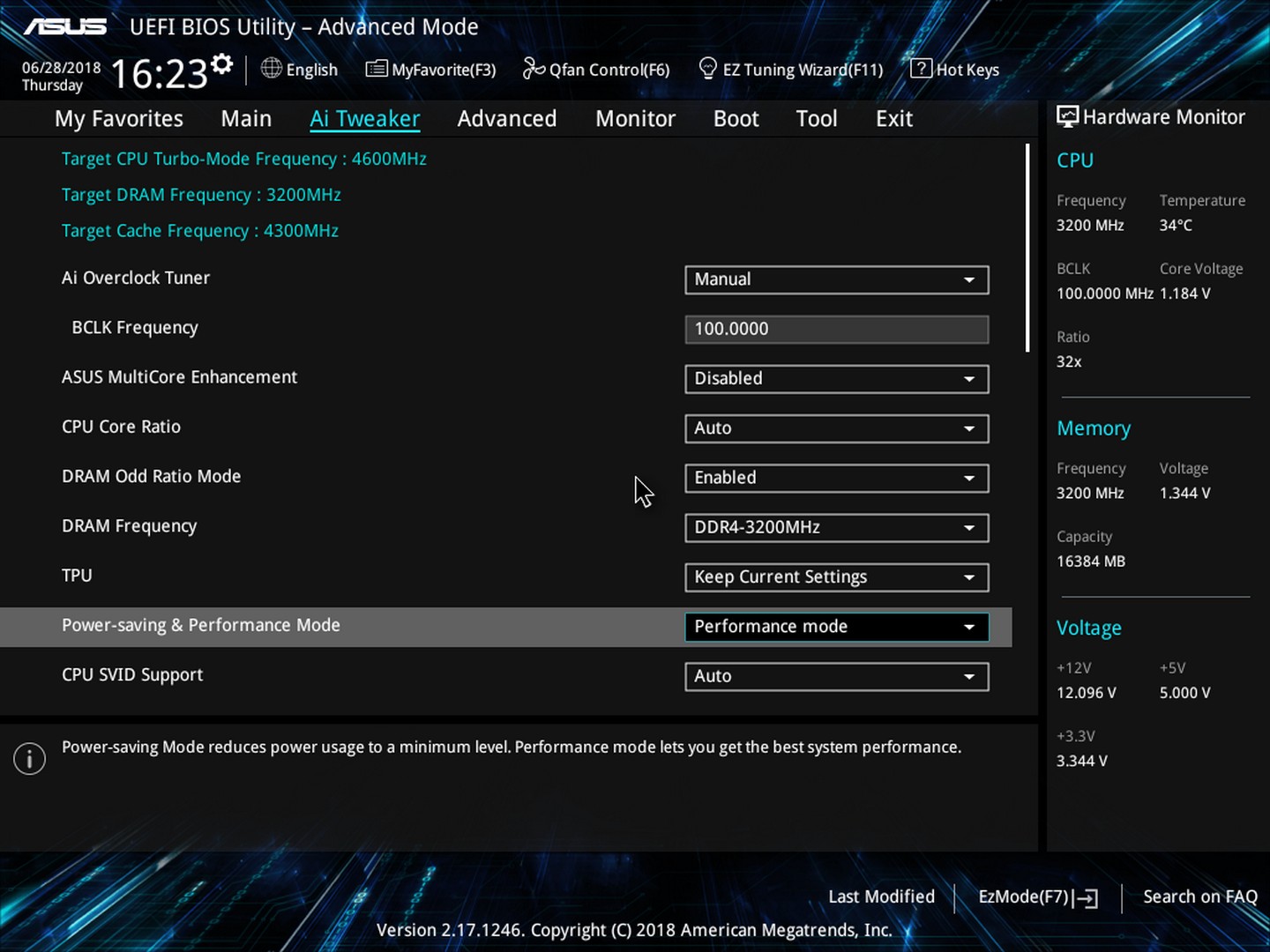Select the Exit tab
1270x952 pixels.
point(894,119)
